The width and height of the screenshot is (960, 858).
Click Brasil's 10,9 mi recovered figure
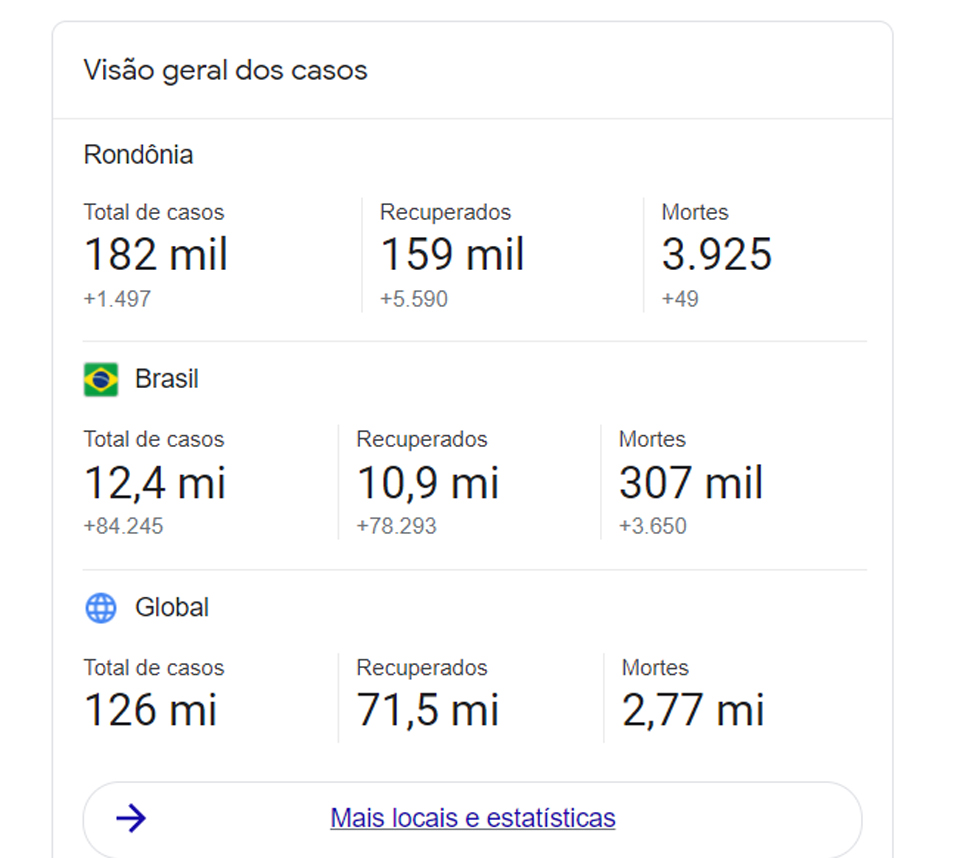[x=428, y=483]
